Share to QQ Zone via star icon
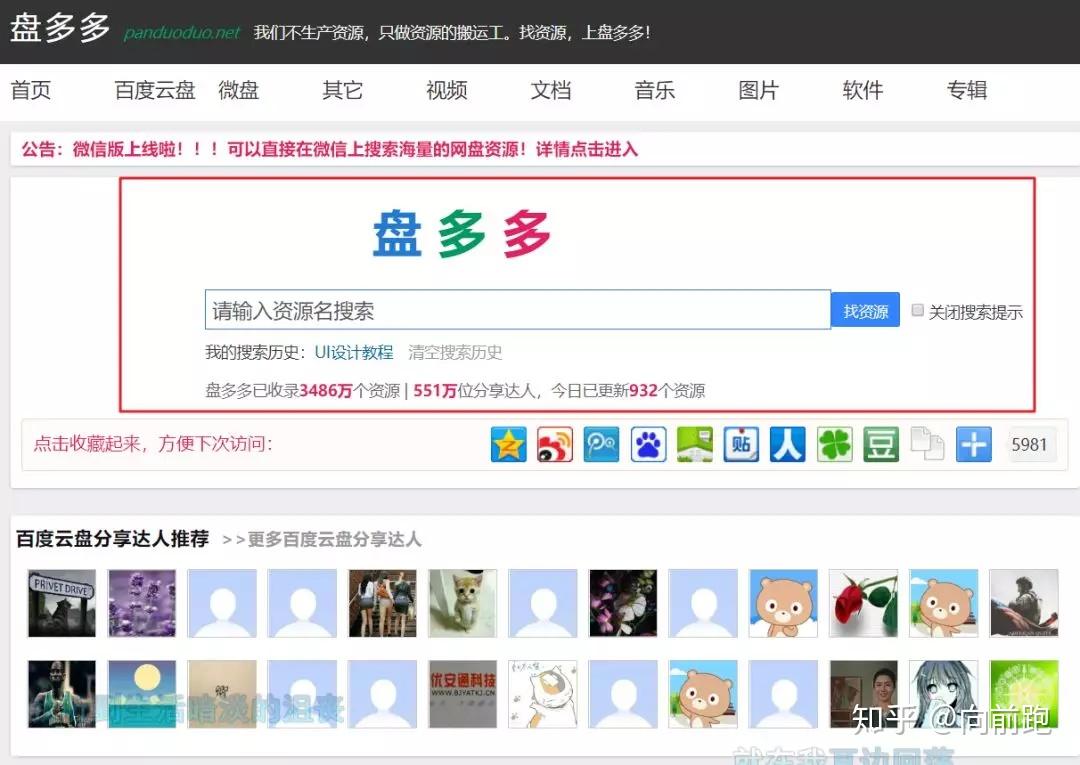This screenshot has width=1080, height=765. pos(508,444)
